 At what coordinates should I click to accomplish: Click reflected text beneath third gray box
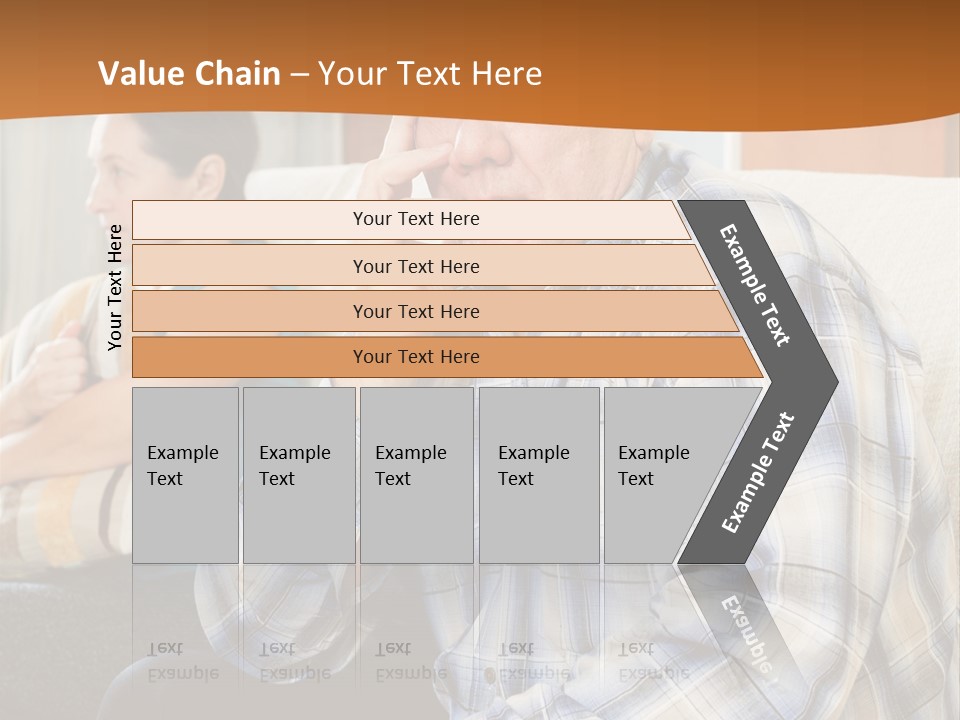tap(410, 660)
